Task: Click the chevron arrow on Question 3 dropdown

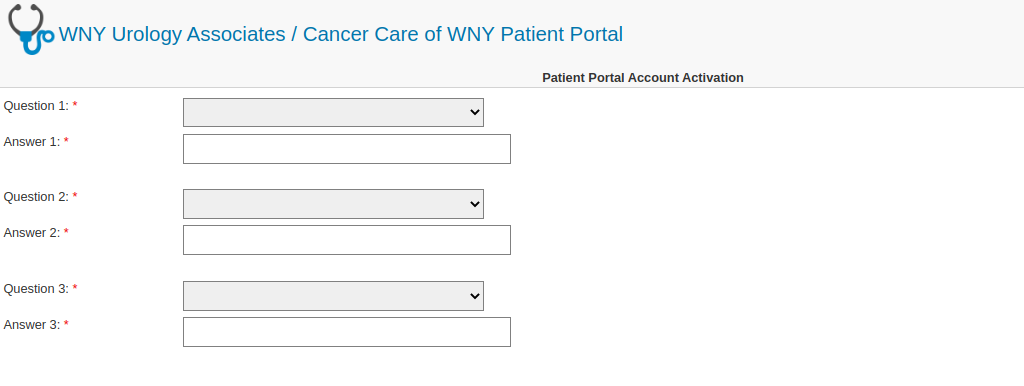Action: point(475,296)
